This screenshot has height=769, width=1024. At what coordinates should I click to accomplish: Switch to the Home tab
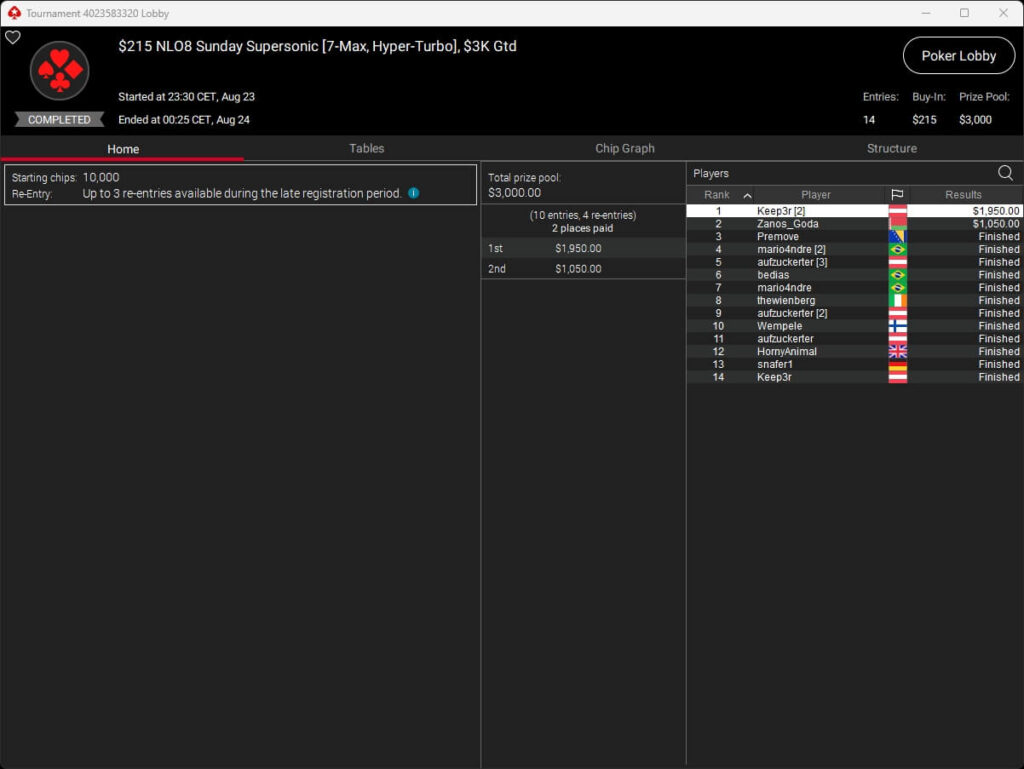pyautogui.click(x=123, y=149)
